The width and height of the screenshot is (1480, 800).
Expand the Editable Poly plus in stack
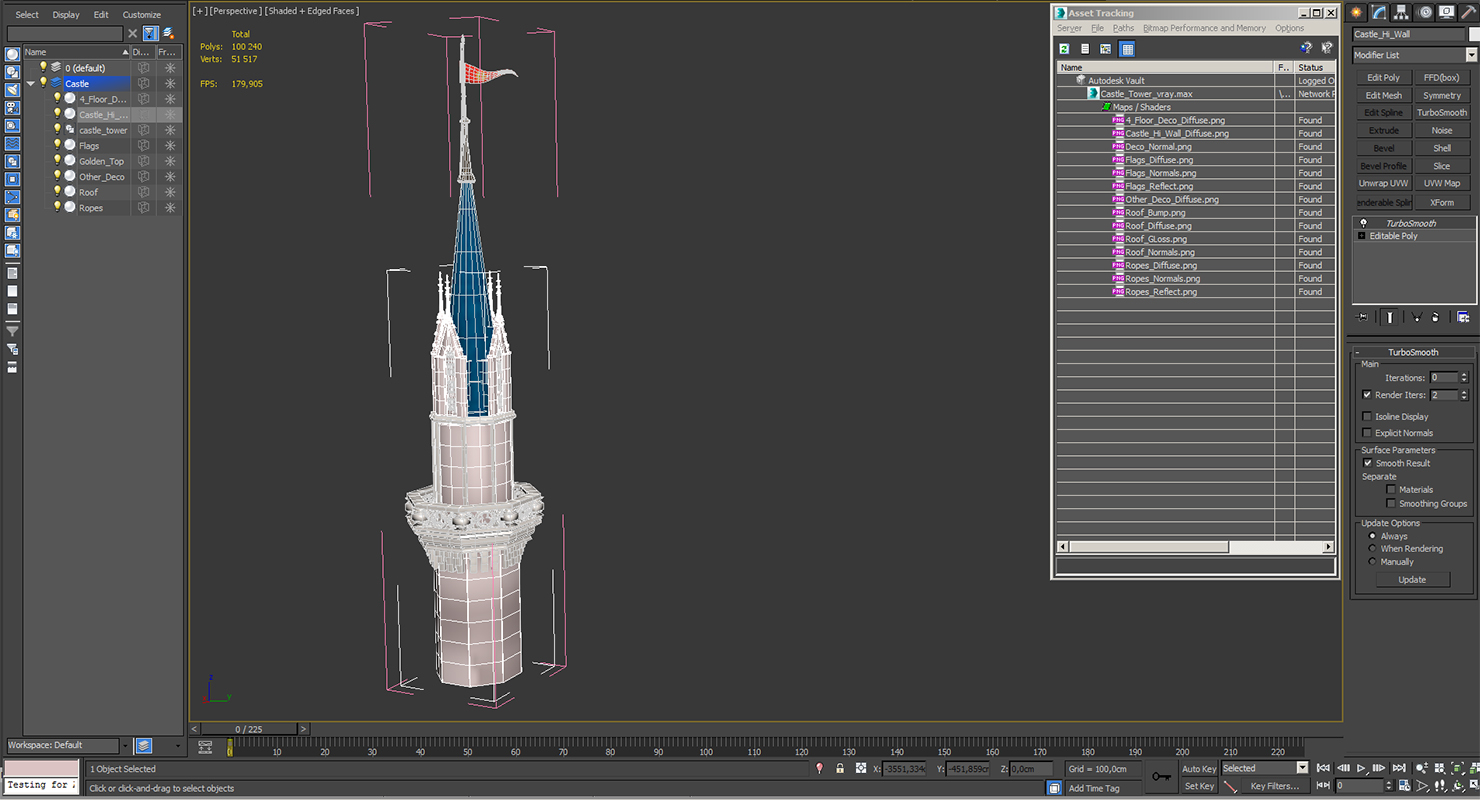[x=1361, y=236]
